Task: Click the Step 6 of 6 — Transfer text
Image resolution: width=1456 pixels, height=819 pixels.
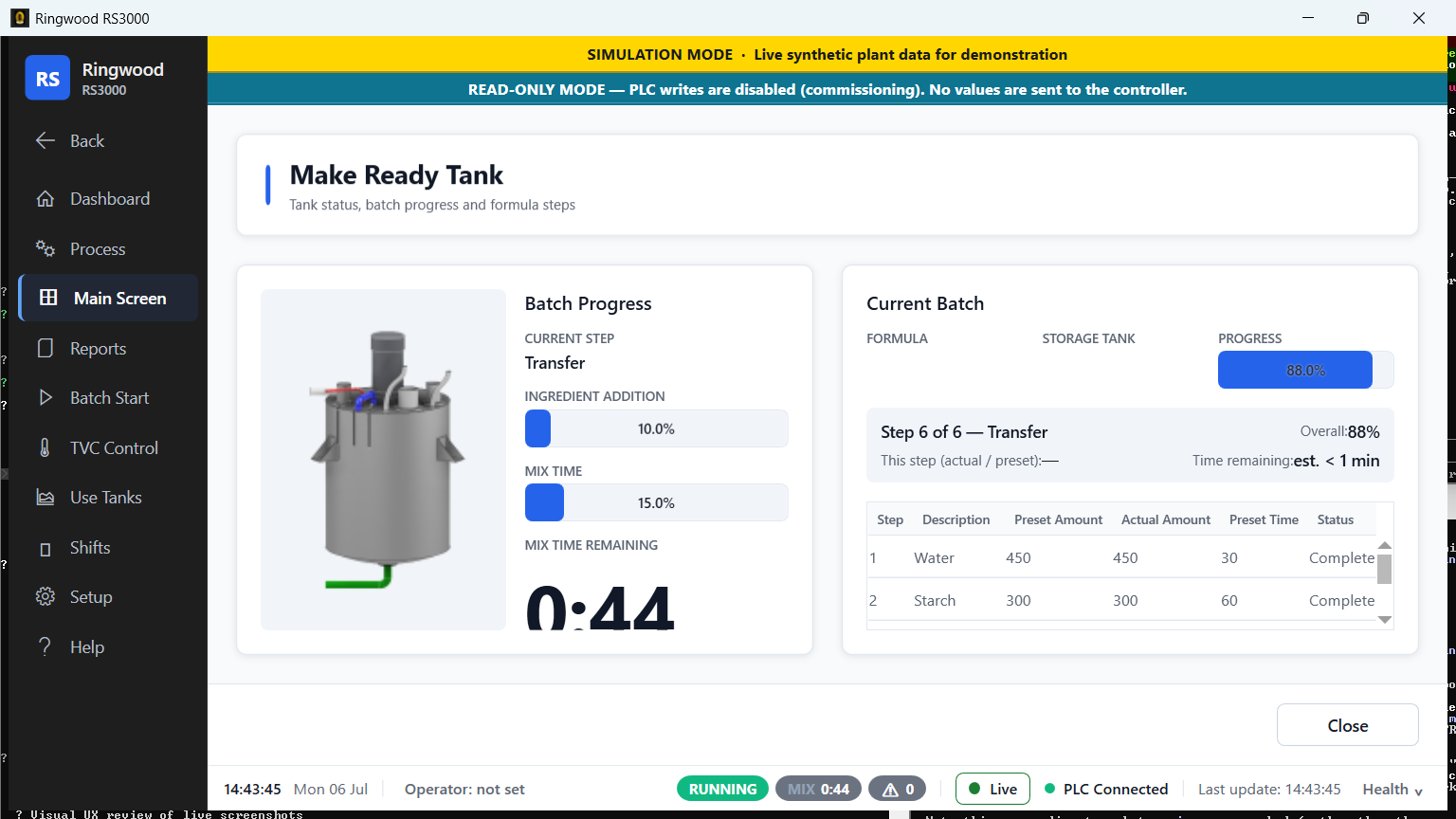Action: [964, 431]
